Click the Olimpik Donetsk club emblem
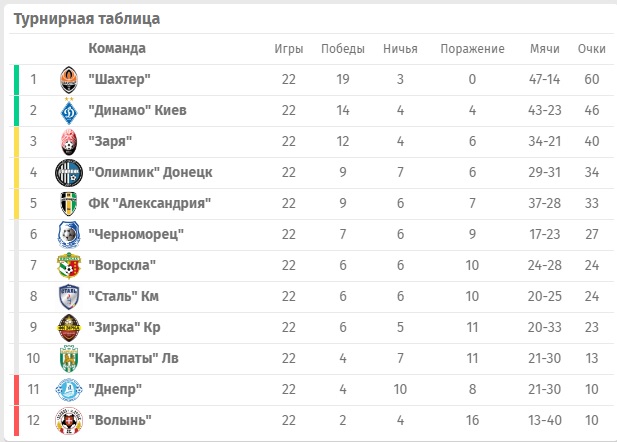The width and height of the screenshot is (617, 442). [68, 173]
